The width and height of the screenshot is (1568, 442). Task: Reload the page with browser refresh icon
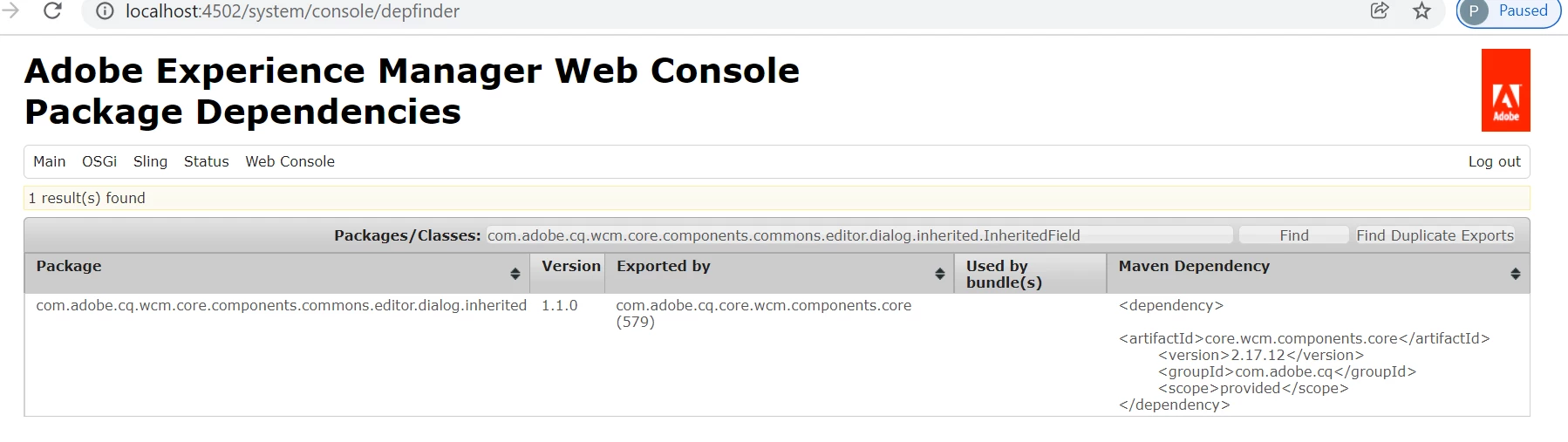(x=52, y=10)
